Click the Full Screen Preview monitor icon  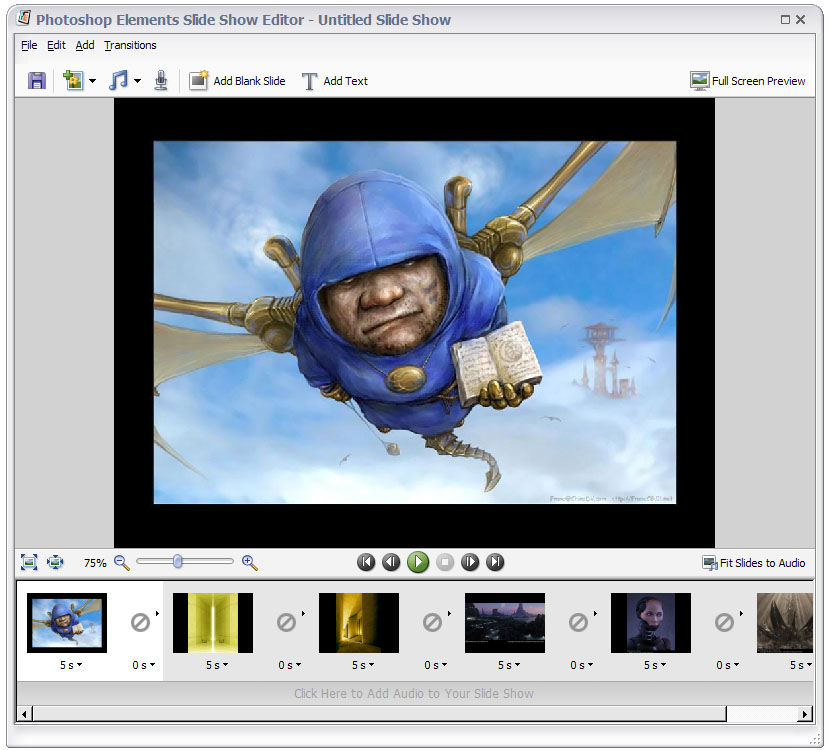click(x=700, y=81)
